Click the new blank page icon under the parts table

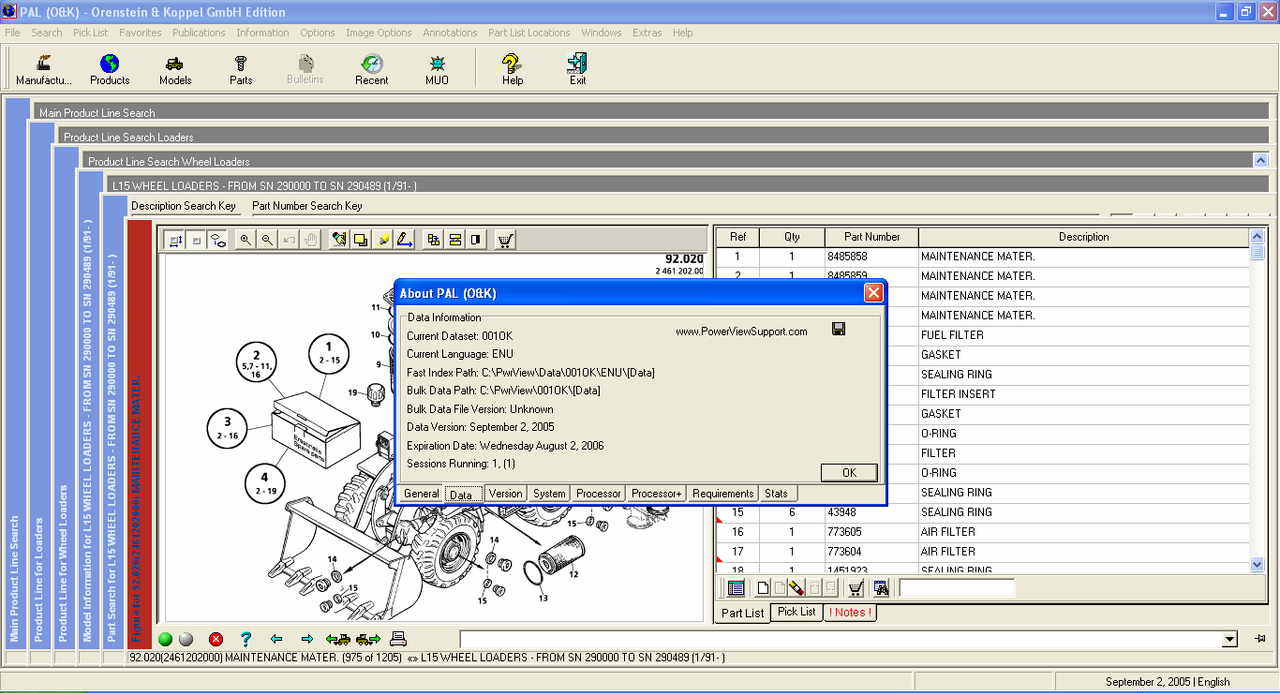pyautogui.click(x=763, y=588)
